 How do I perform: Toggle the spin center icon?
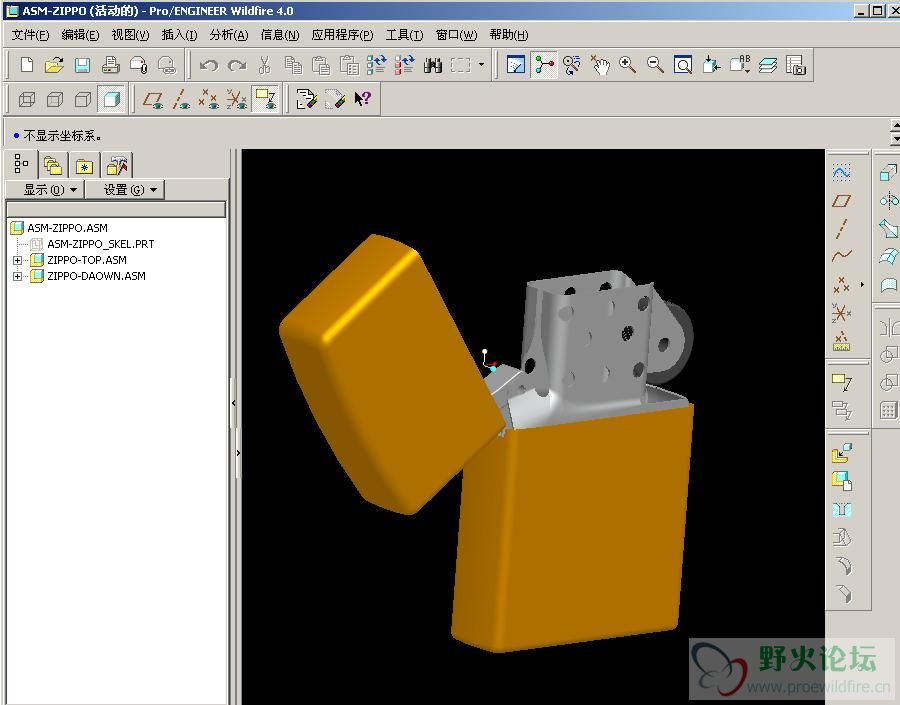click(x=544, y=65)
